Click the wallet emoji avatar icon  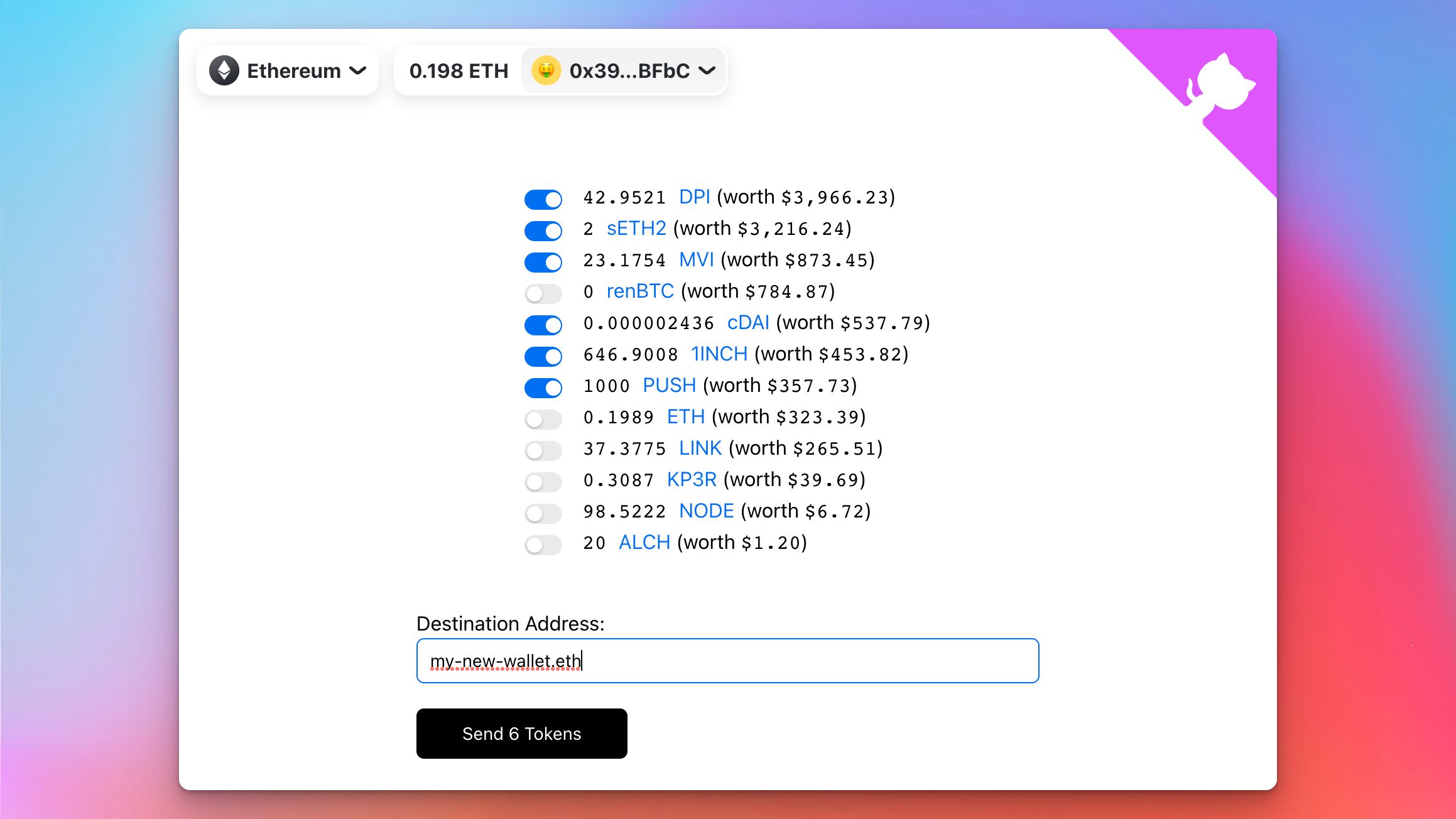click(546, 70)
